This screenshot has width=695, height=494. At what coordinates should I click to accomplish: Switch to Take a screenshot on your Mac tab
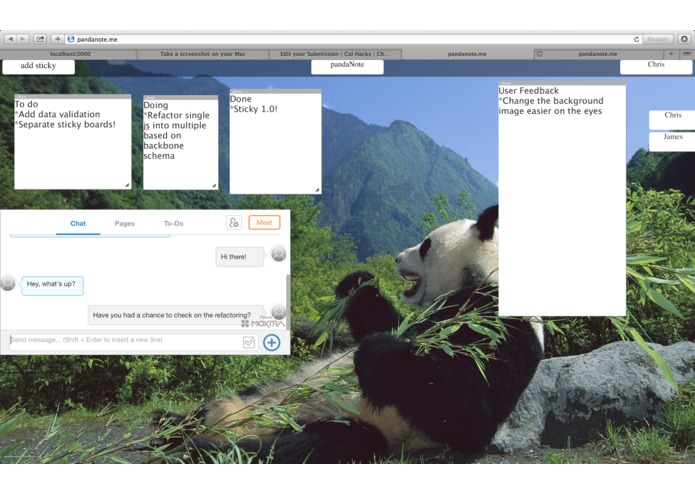203,54
